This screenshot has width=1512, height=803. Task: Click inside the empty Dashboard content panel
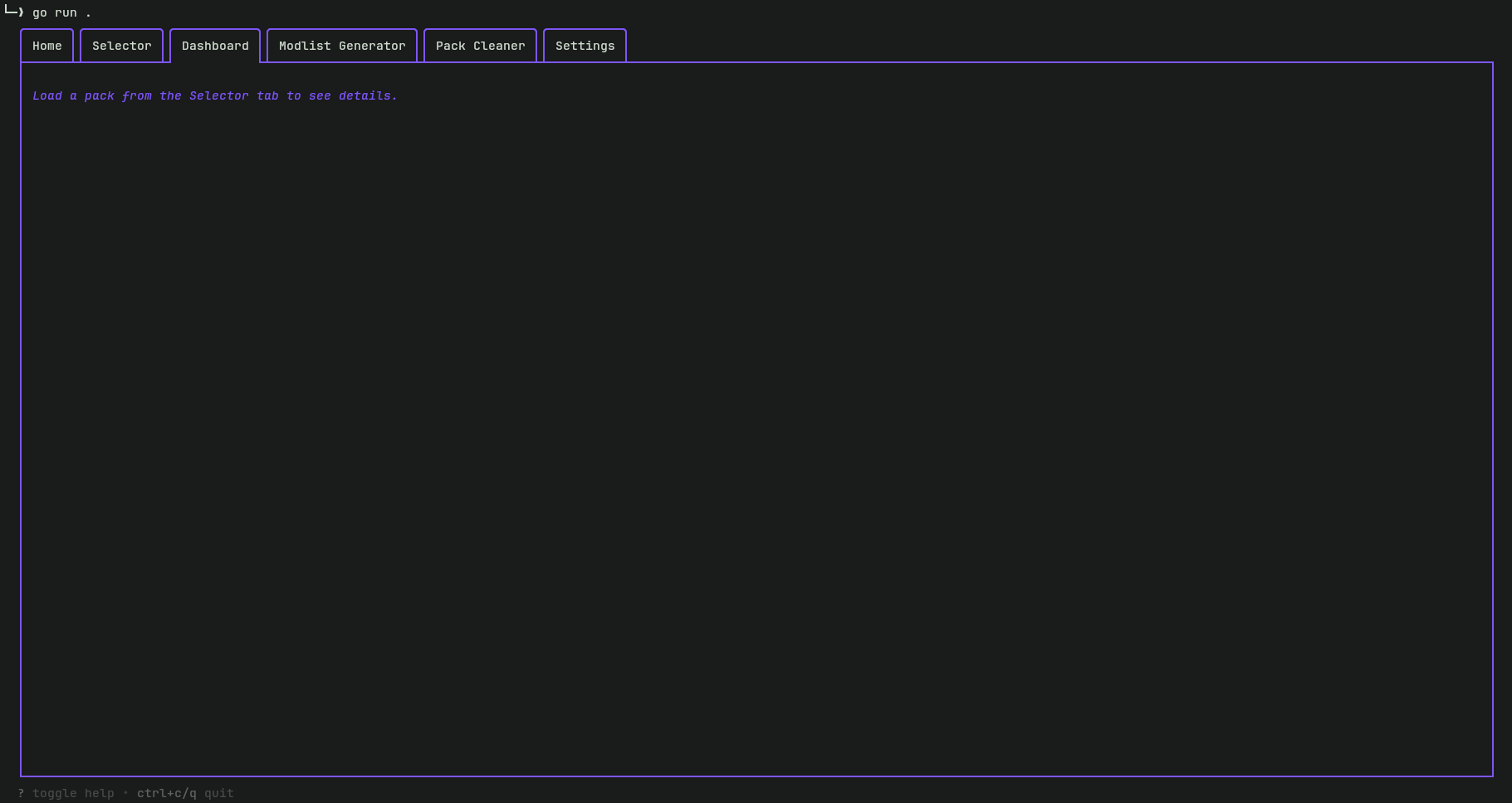(747, 415)
